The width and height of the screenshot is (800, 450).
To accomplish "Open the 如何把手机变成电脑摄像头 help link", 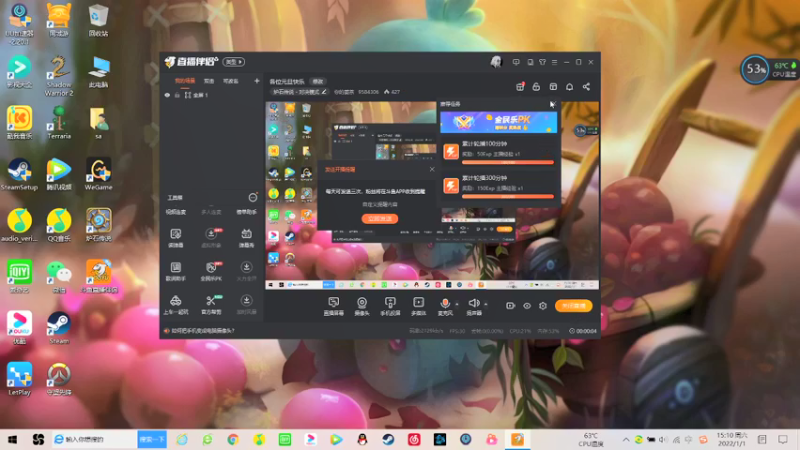I will tap(203, 331).
